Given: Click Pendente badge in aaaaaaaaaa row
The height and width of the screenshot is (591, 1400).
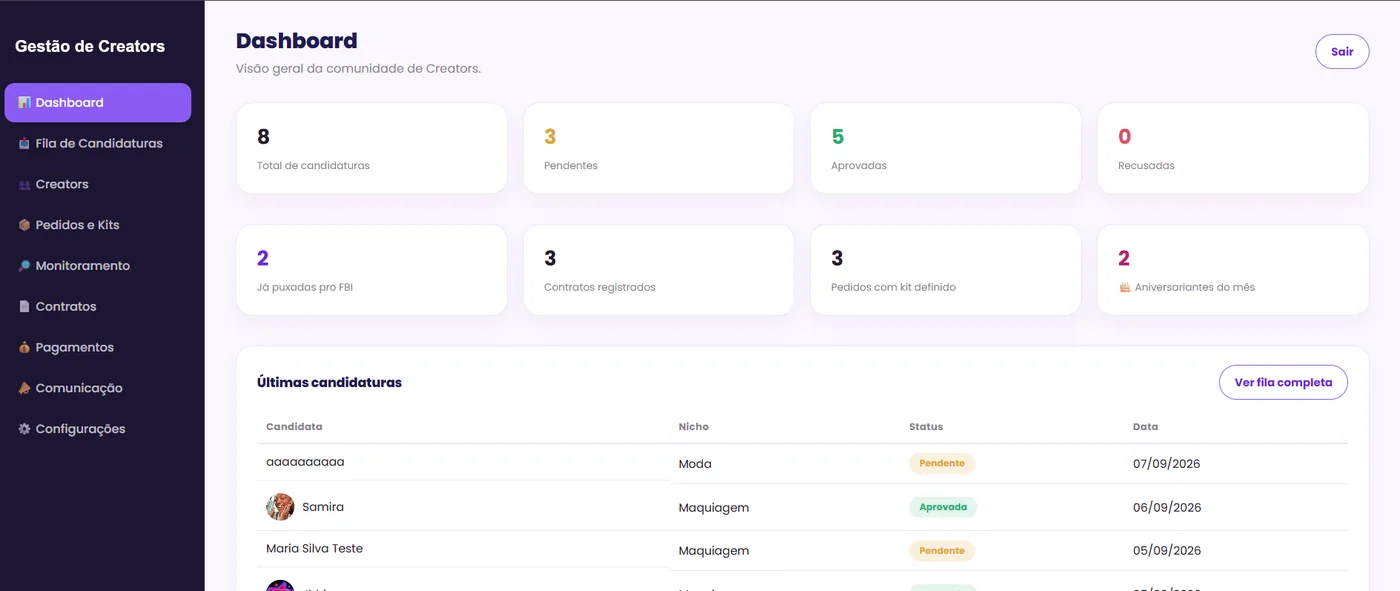Looking at the screenshot, I should click(942, 464).
